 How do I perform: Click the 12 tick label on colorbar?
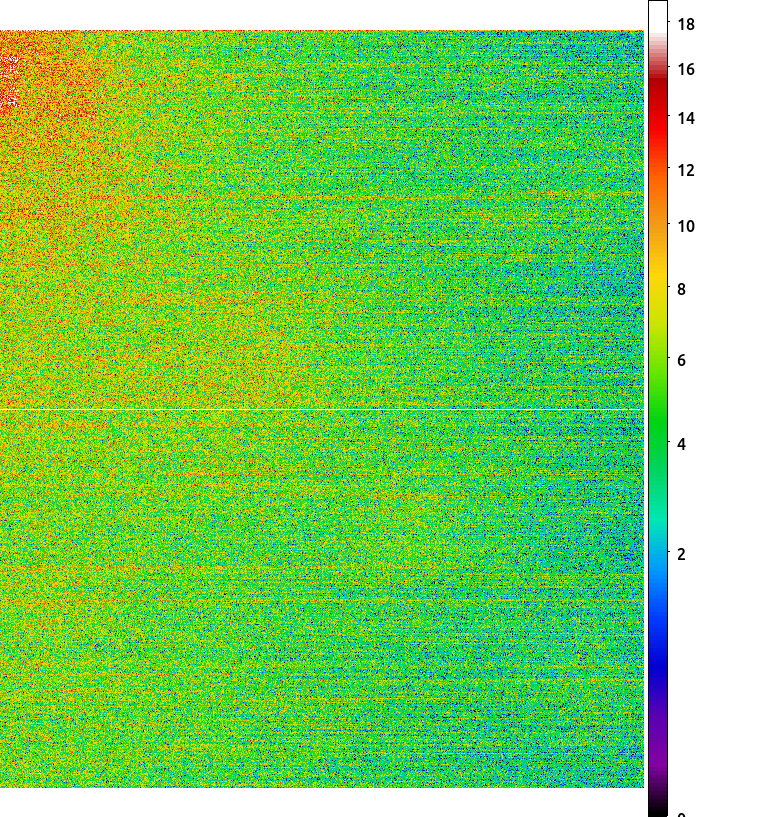[x=686, y=170]
